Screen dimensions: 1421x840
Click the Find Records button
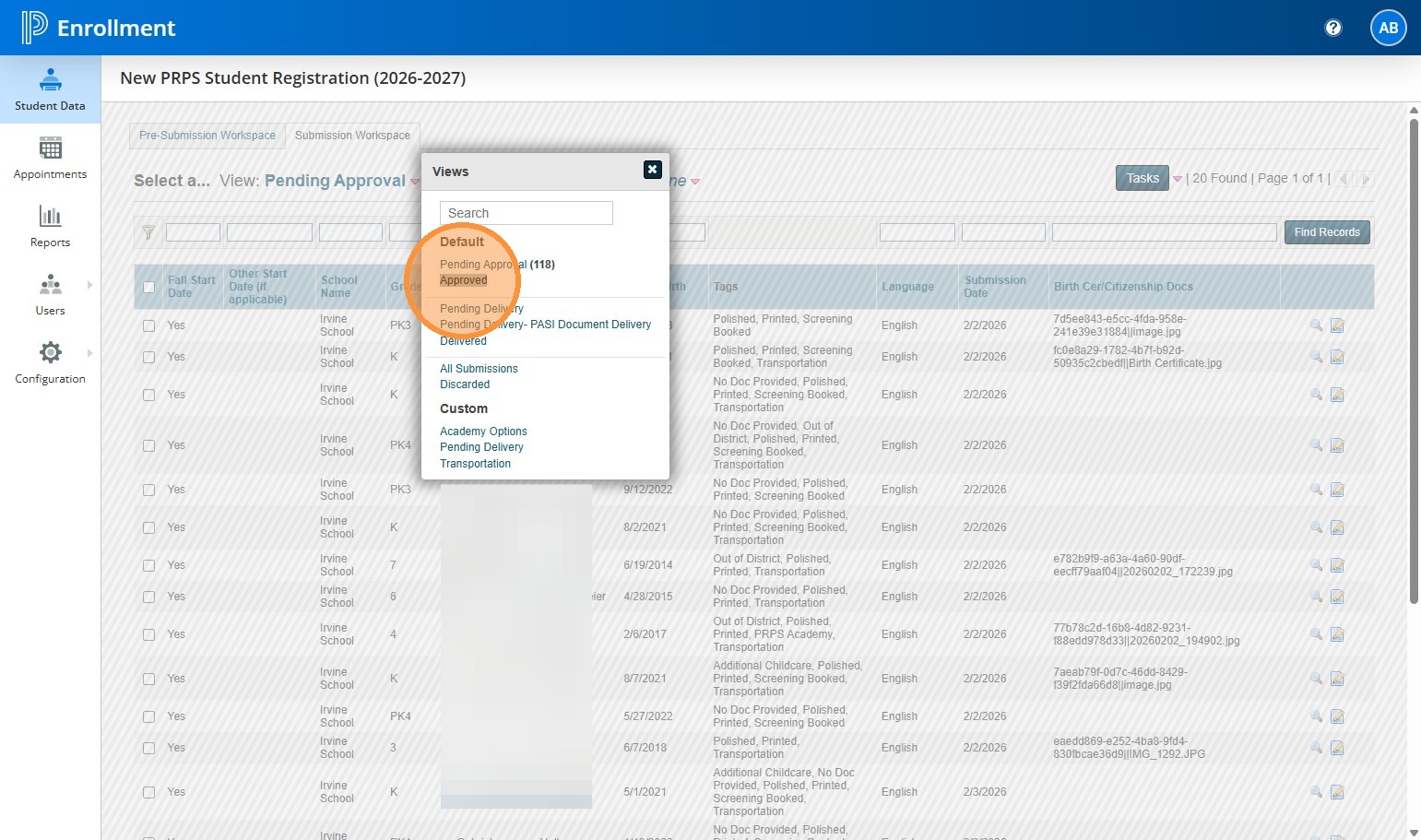tap(1326, 232)
